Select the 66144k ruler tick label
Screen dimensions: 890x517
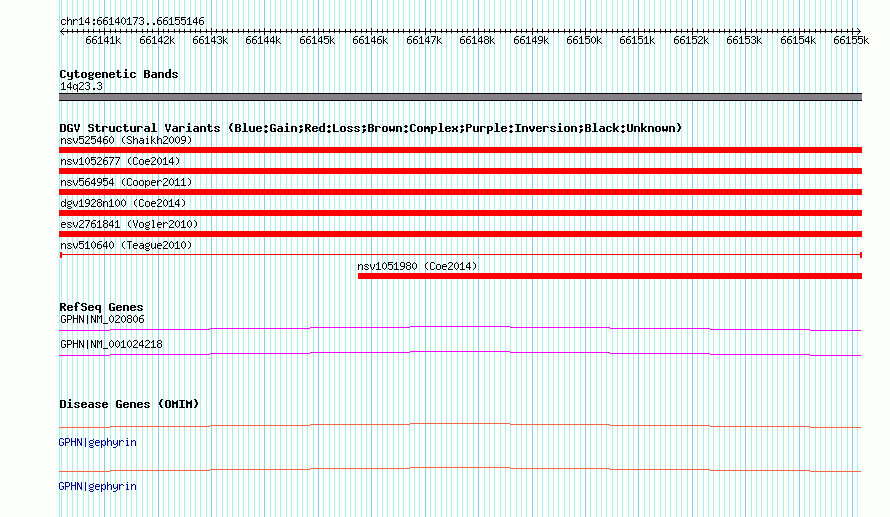(x=263, y=40)
